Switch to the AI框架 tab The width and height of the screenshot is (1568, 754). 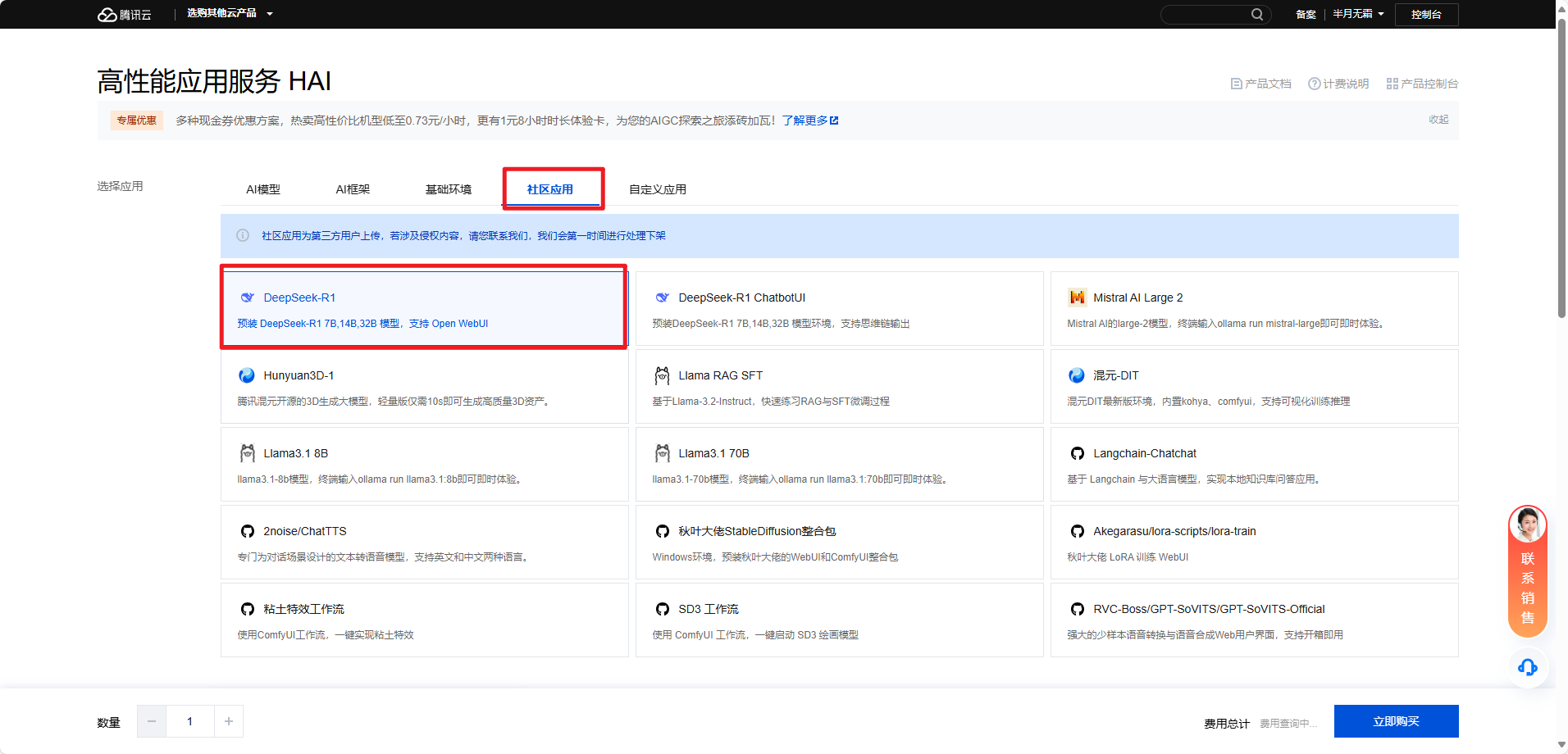[353, 189]
